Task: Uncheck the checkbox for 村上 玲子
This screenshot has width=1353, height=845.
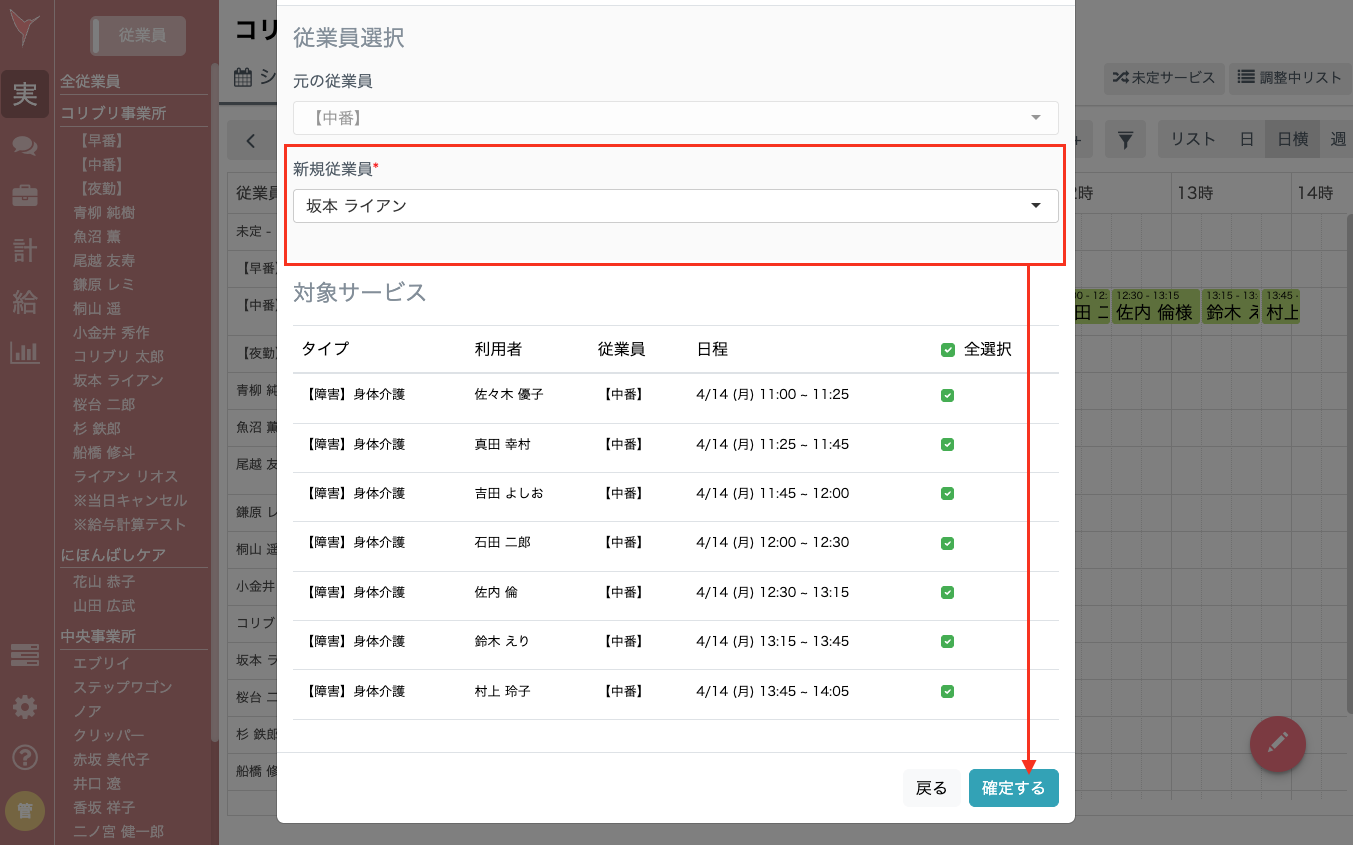Action: click(947, 690)
